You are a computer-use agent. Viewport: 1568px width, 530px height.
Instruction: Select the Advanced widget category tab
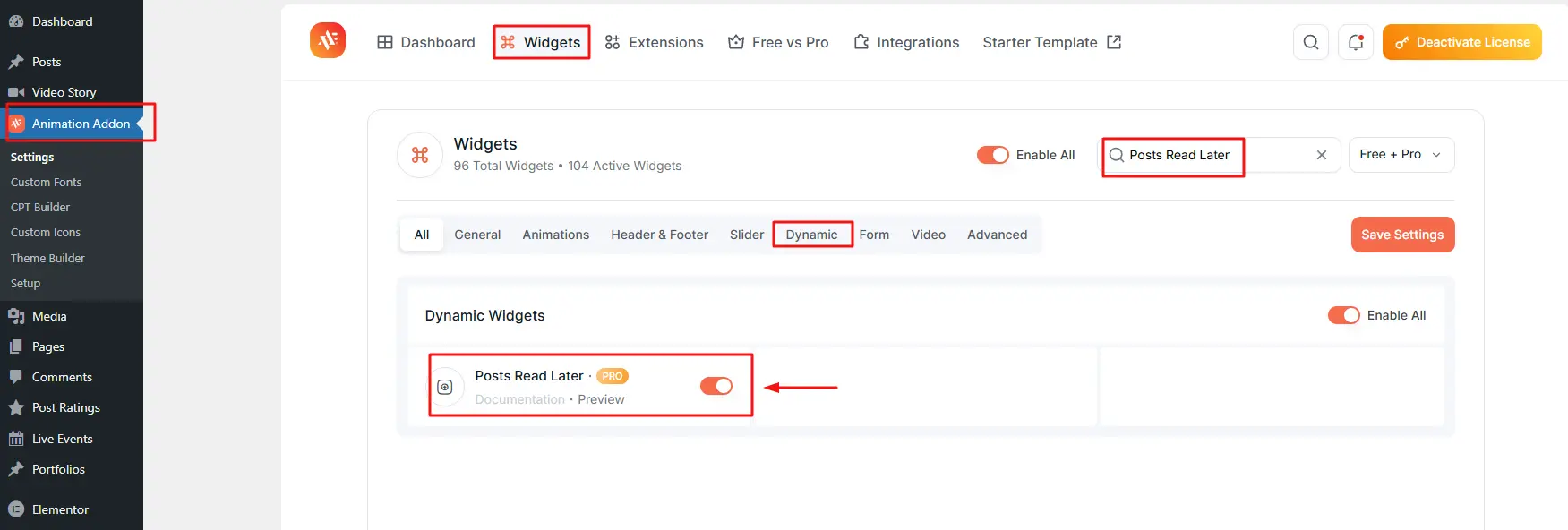998,235
